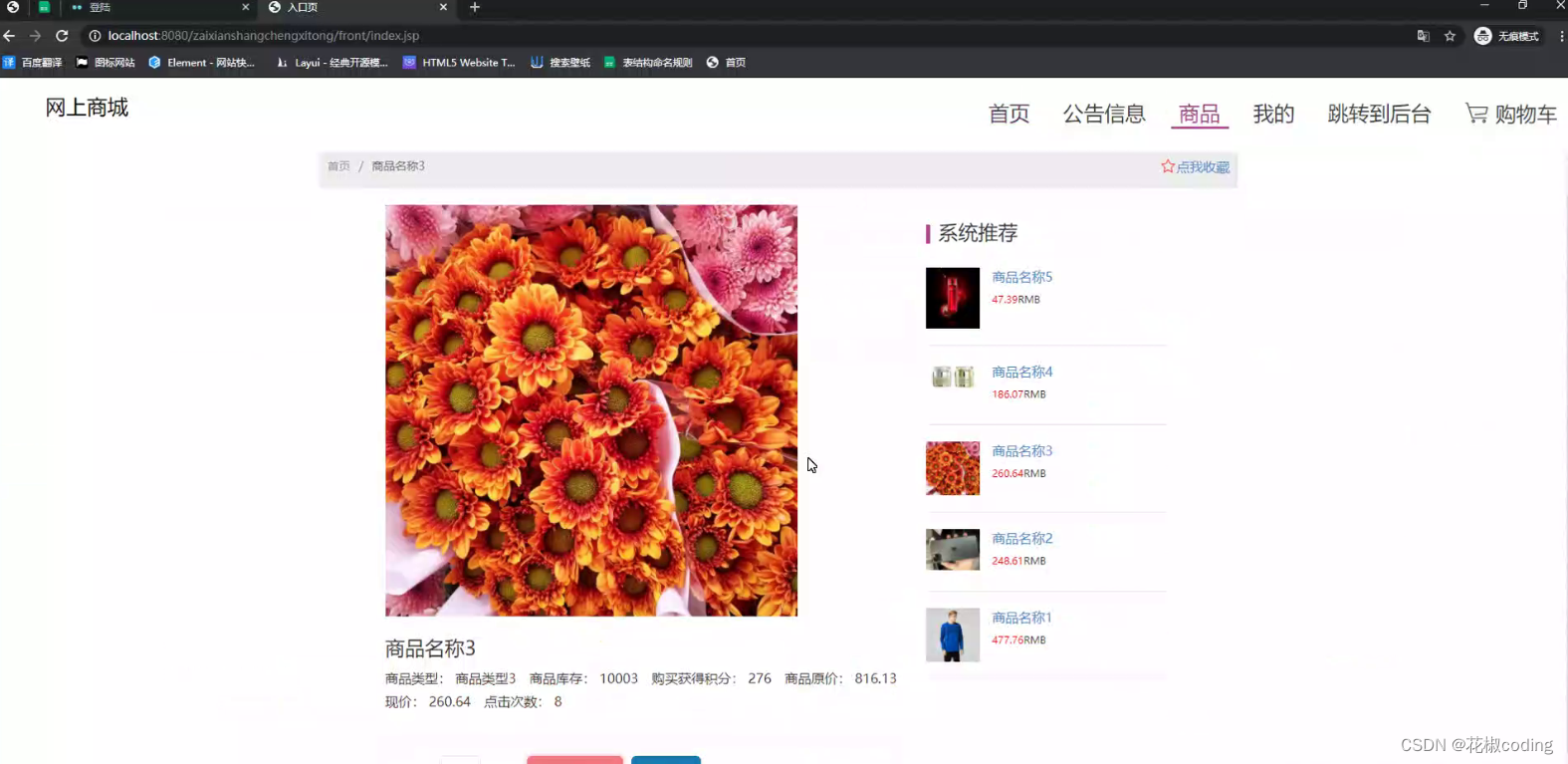The image size is (1568, 764).
Task: Bookmark this page with the star icon
Action: [x=1450, y=36]
